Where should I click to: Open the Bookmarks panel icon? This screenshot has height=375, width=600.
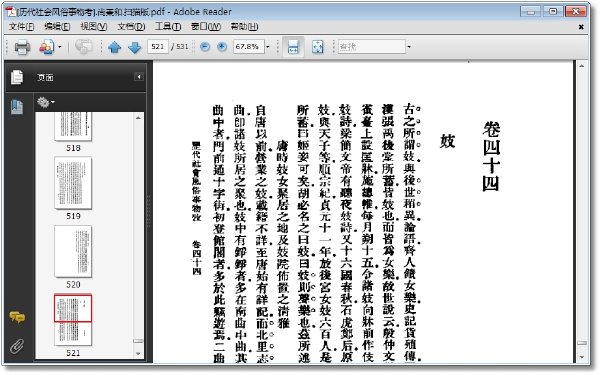pos(17,107)
